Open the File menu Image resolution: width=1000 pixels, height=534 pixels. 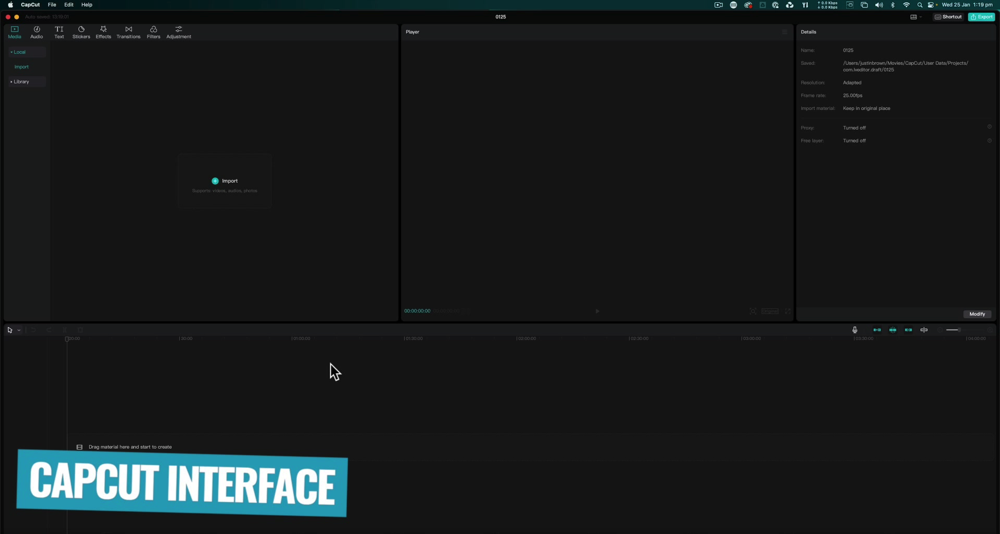(x=52, y=4)
